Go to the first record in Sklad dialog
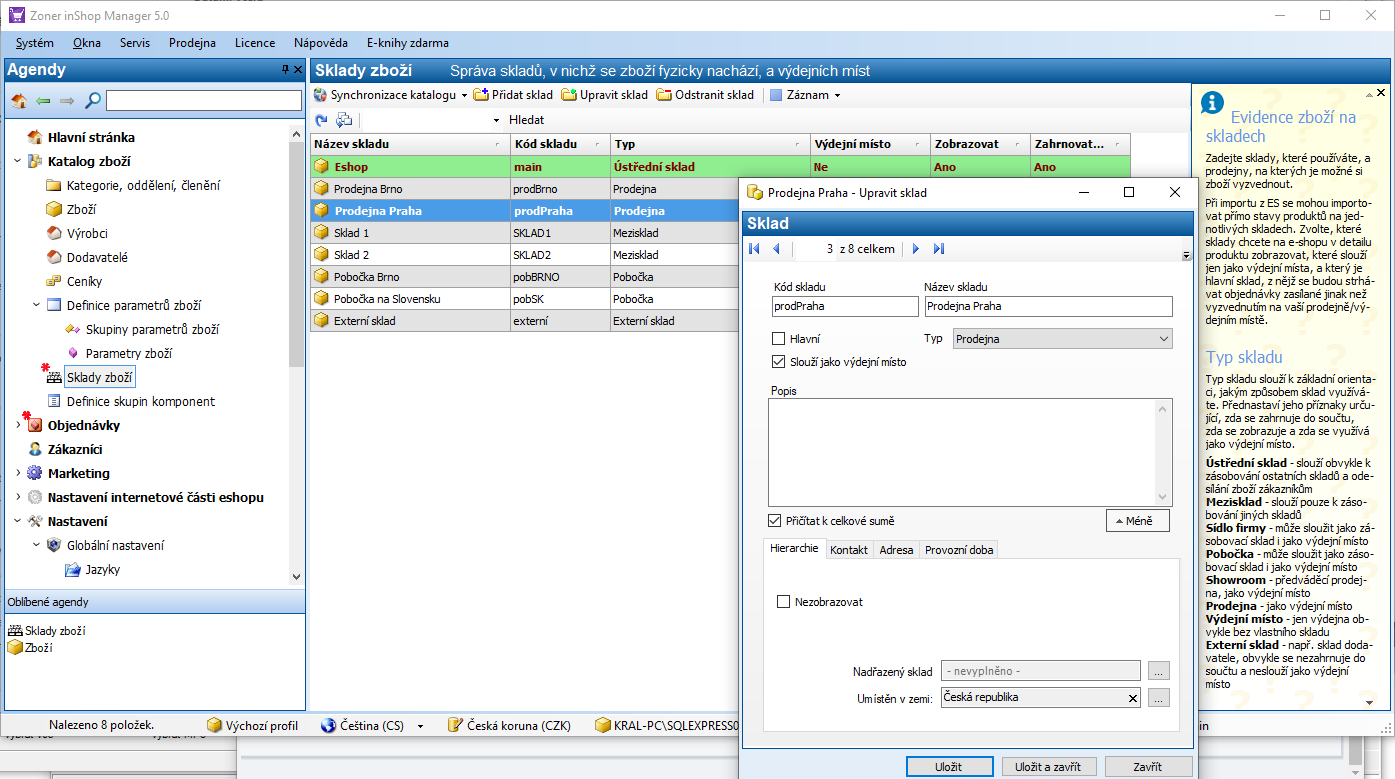This screenshot has width=1395, height=779. [755, 249]
